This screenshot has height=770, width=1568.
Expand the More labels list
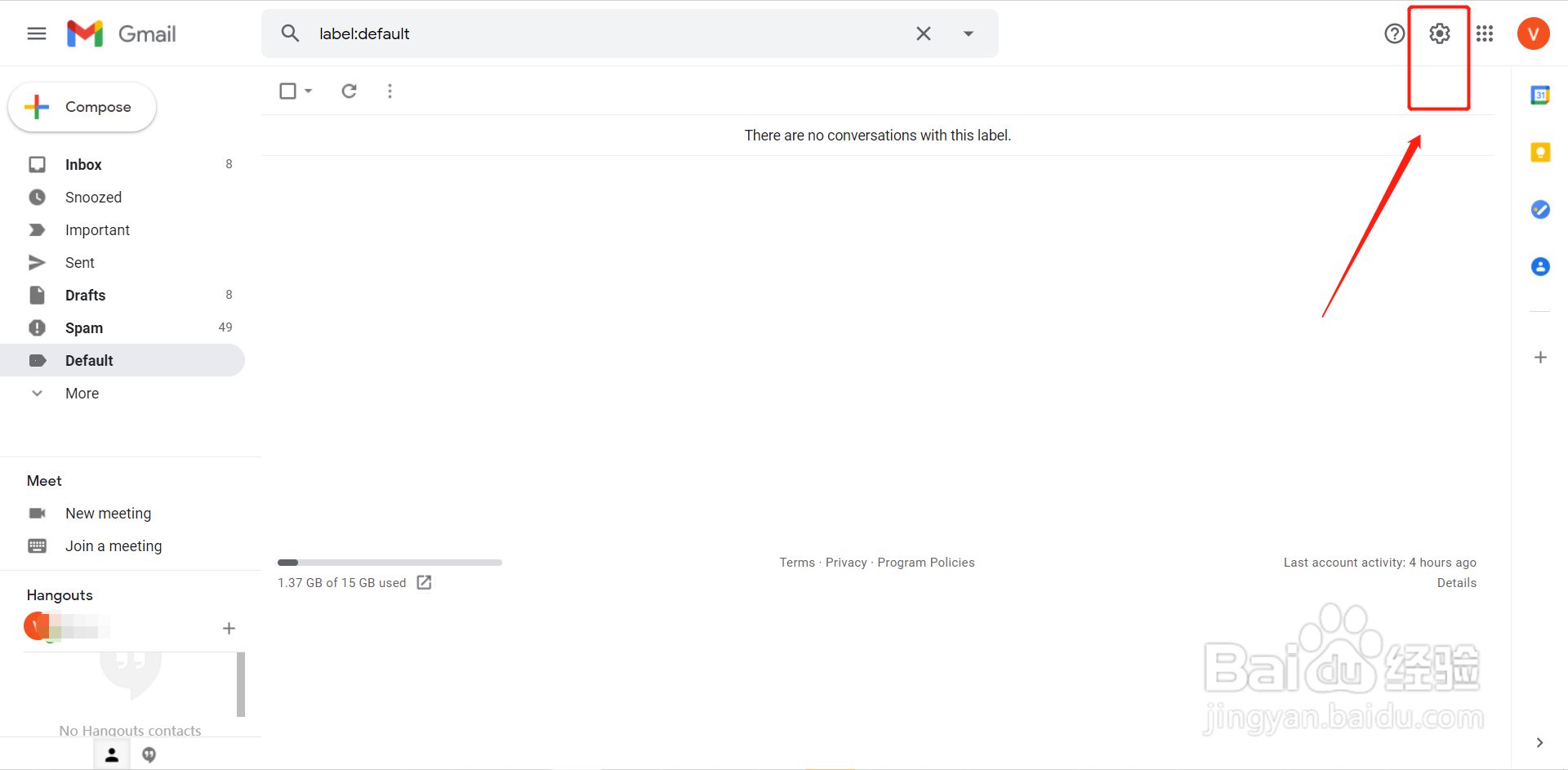[x=82, y=394]
